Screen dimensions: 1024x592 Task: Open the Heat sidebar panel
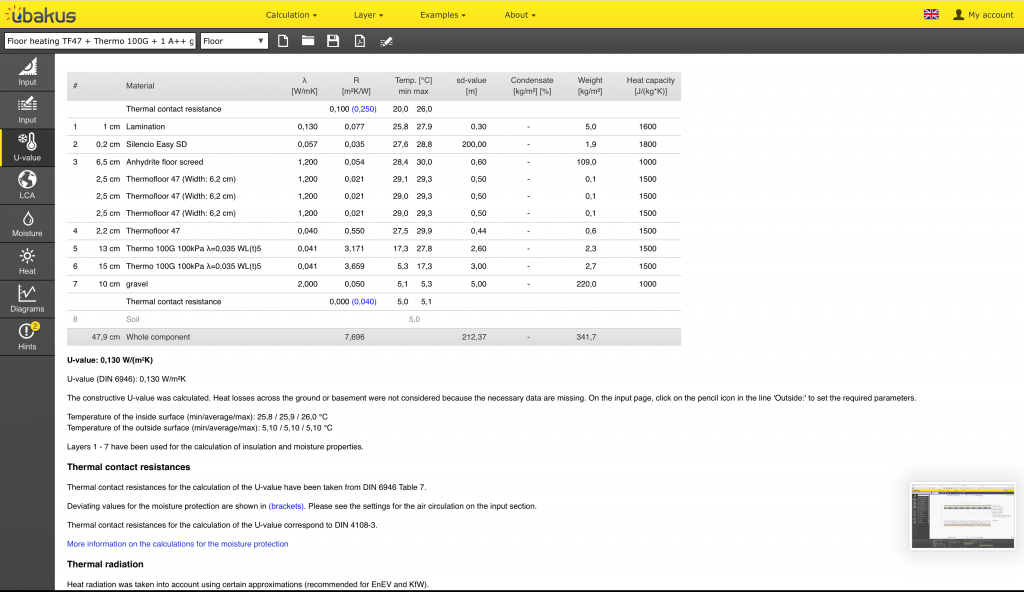[x=27, y=260]
